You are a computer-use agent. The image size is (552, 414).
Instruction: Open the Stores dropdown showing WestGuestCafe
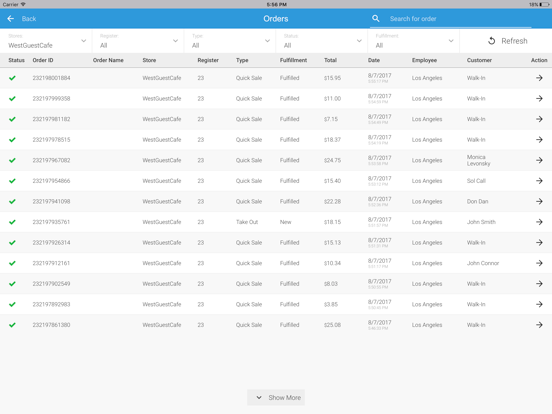pos(46,41)
